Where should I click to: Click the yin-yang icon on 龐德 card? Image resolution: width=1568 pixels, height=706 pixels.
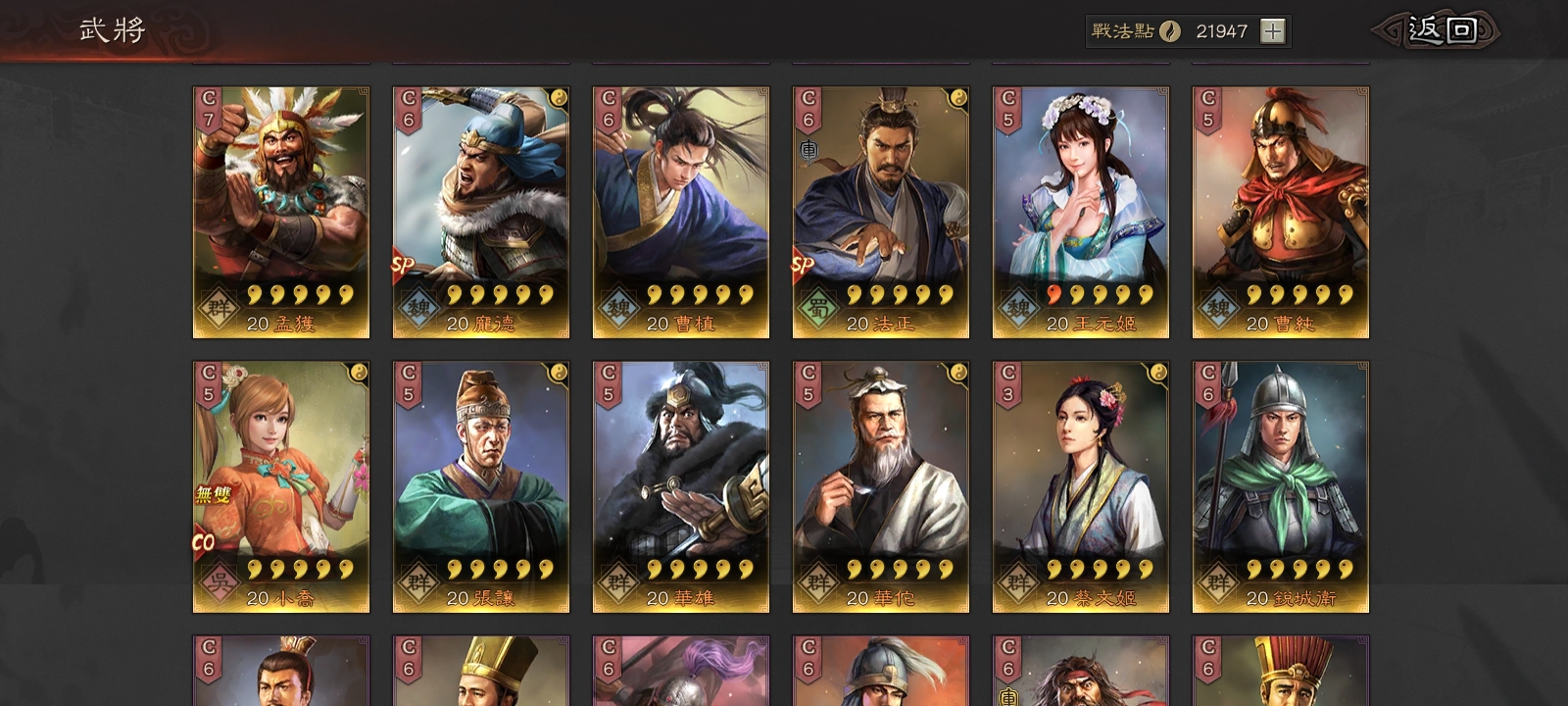(559, 97)
